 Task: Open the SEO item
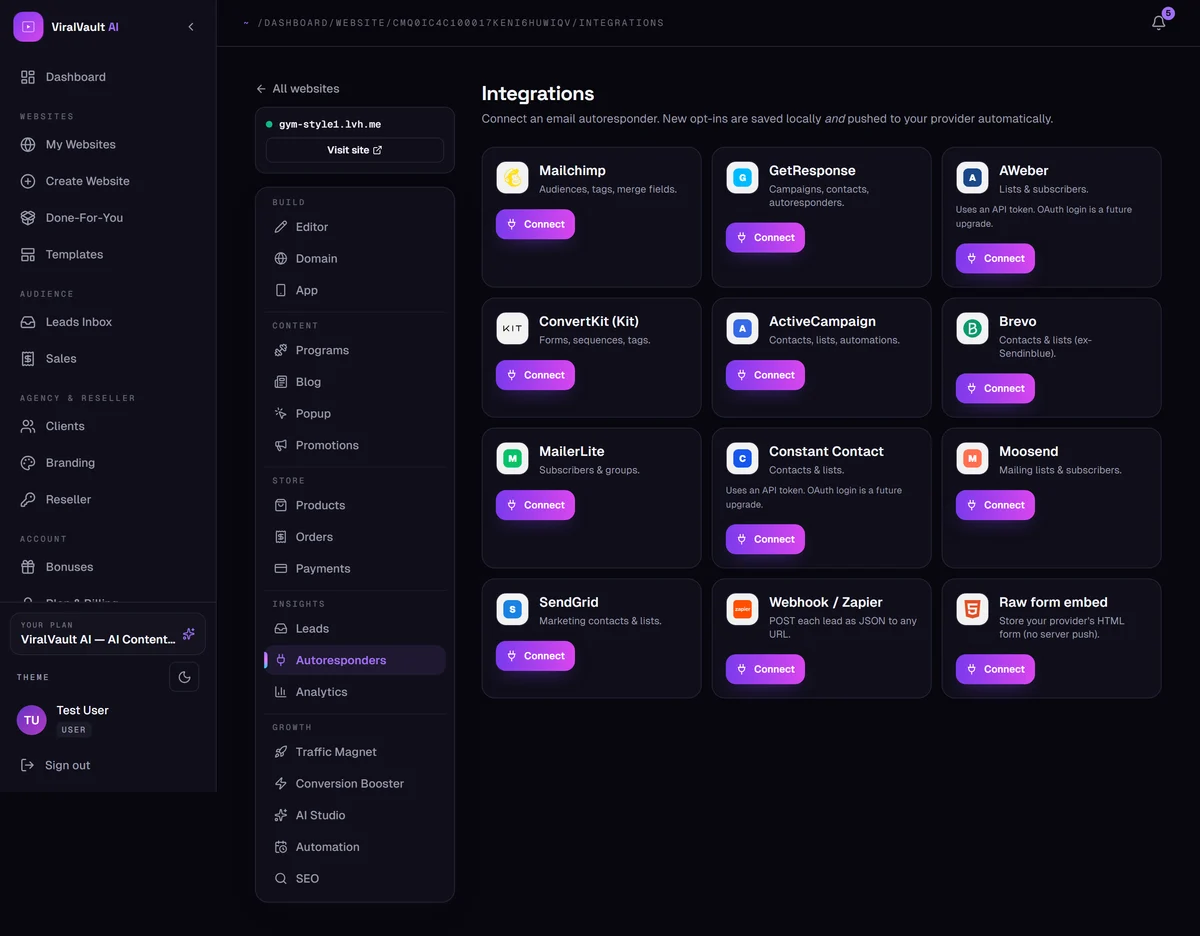click(355, 879)
